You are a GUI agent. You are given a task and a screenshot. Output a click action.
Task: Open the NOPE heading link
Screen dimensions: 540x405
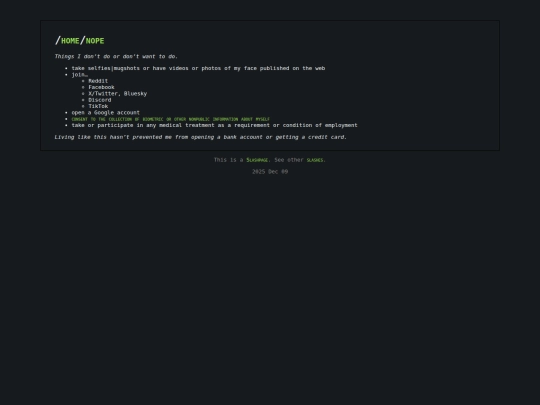click(x=95, y=41)
